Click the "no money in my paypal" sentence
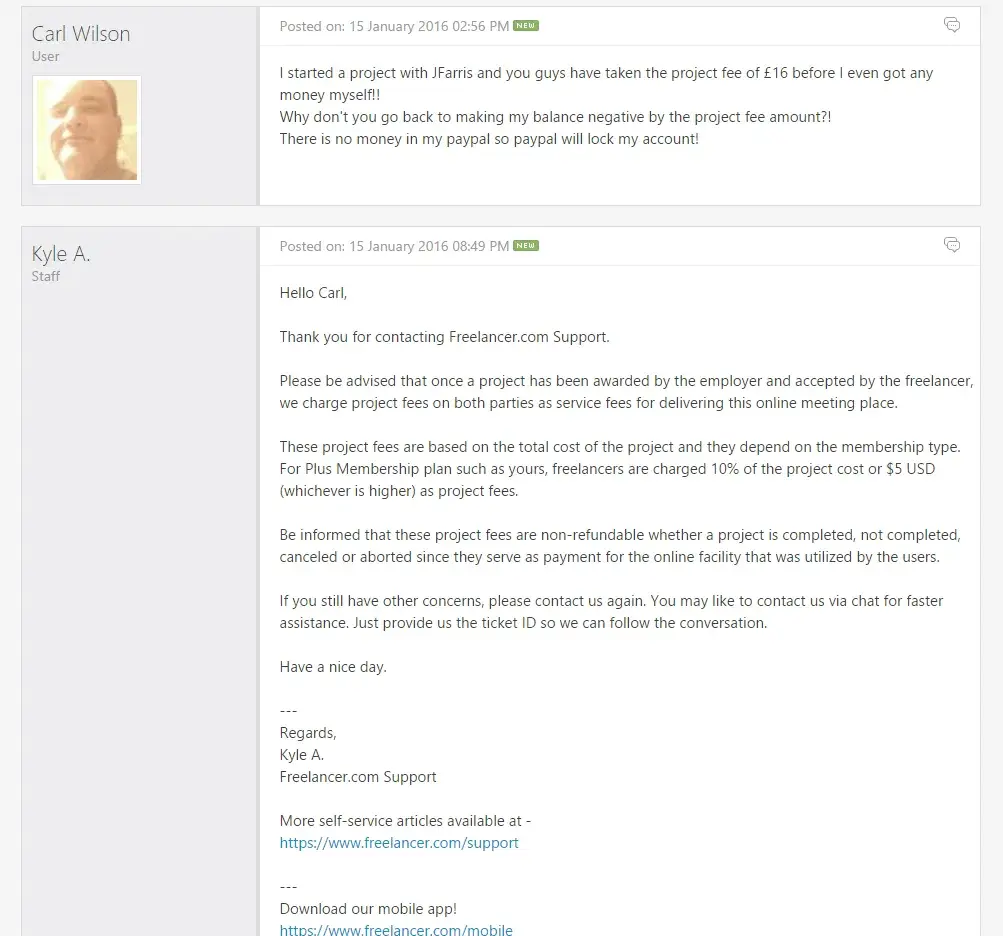 pos(489,139)
